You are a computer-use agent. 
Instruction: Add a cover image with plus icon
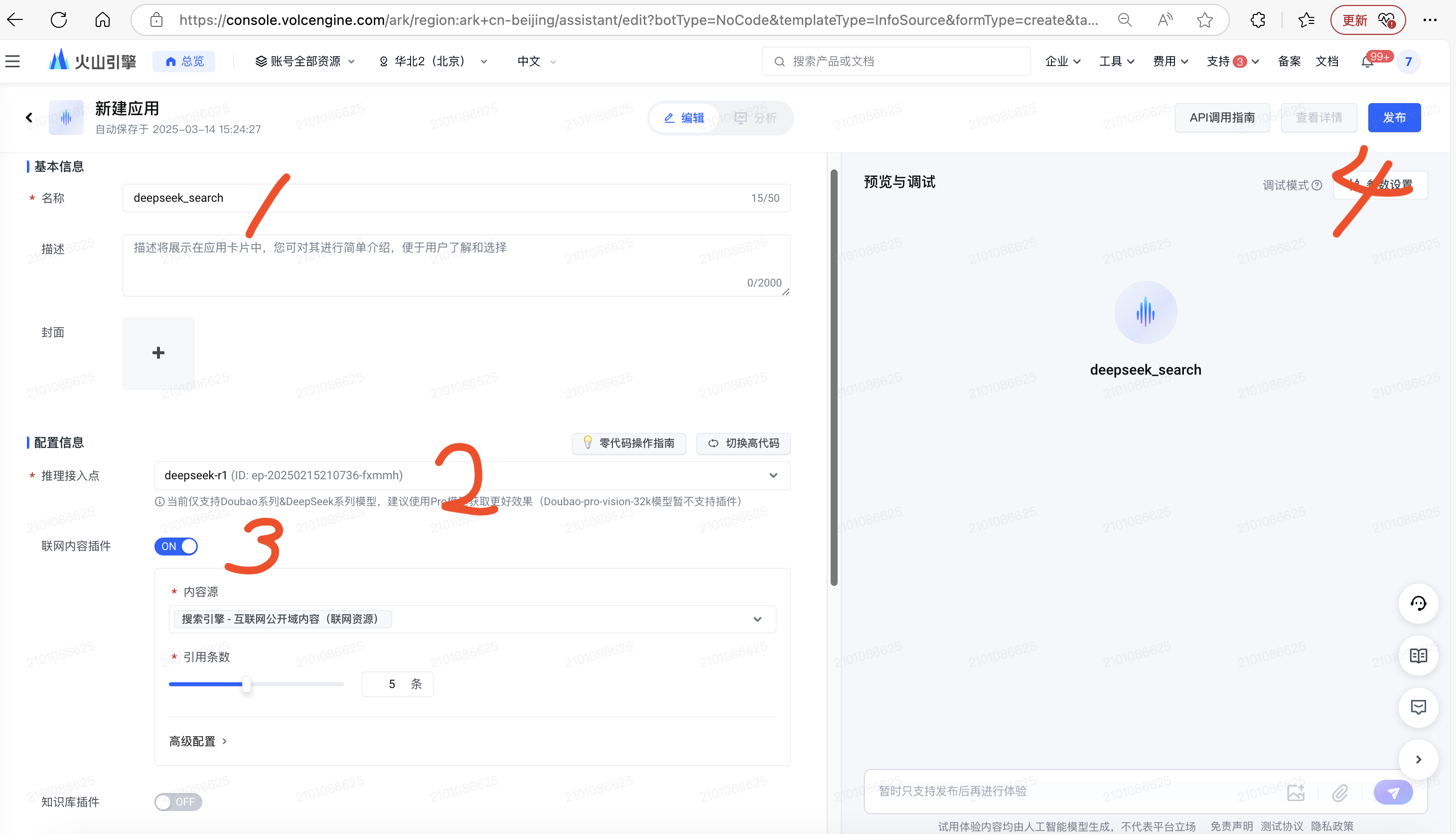pos(158,353)
